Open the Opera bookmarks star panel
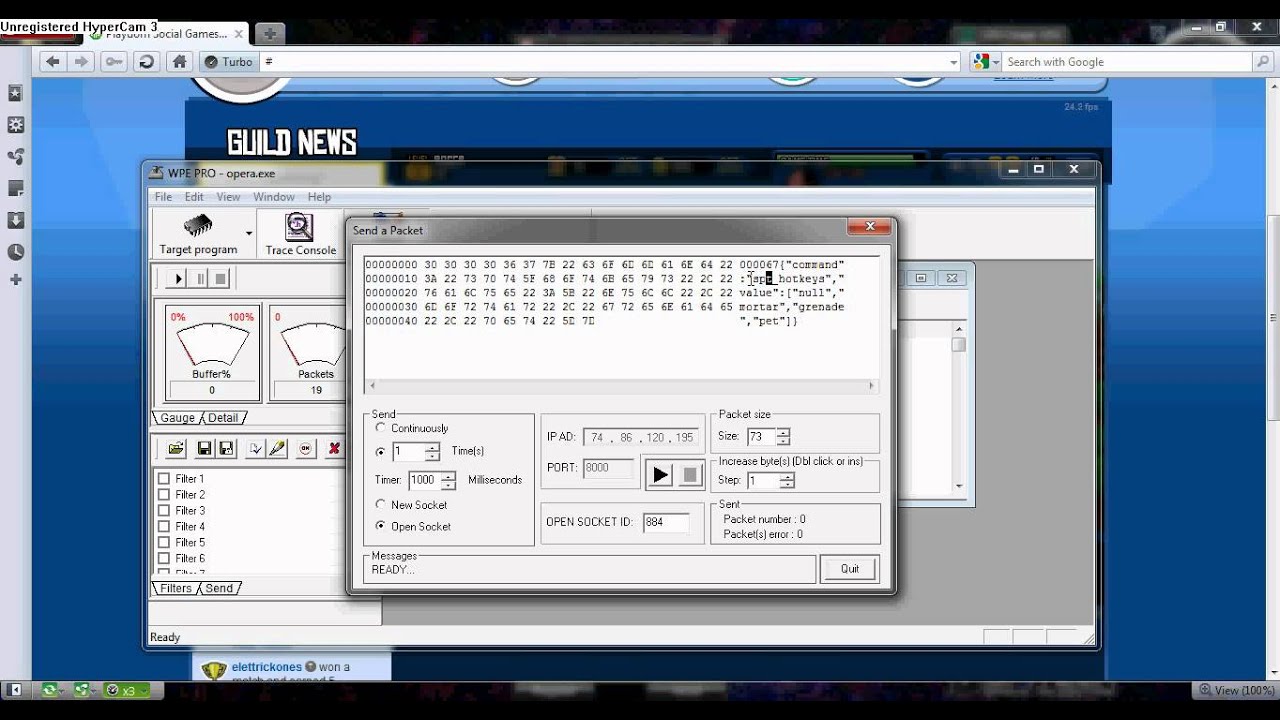The width and height of the screenshot is (1280, 720). [x=15, y=93]
